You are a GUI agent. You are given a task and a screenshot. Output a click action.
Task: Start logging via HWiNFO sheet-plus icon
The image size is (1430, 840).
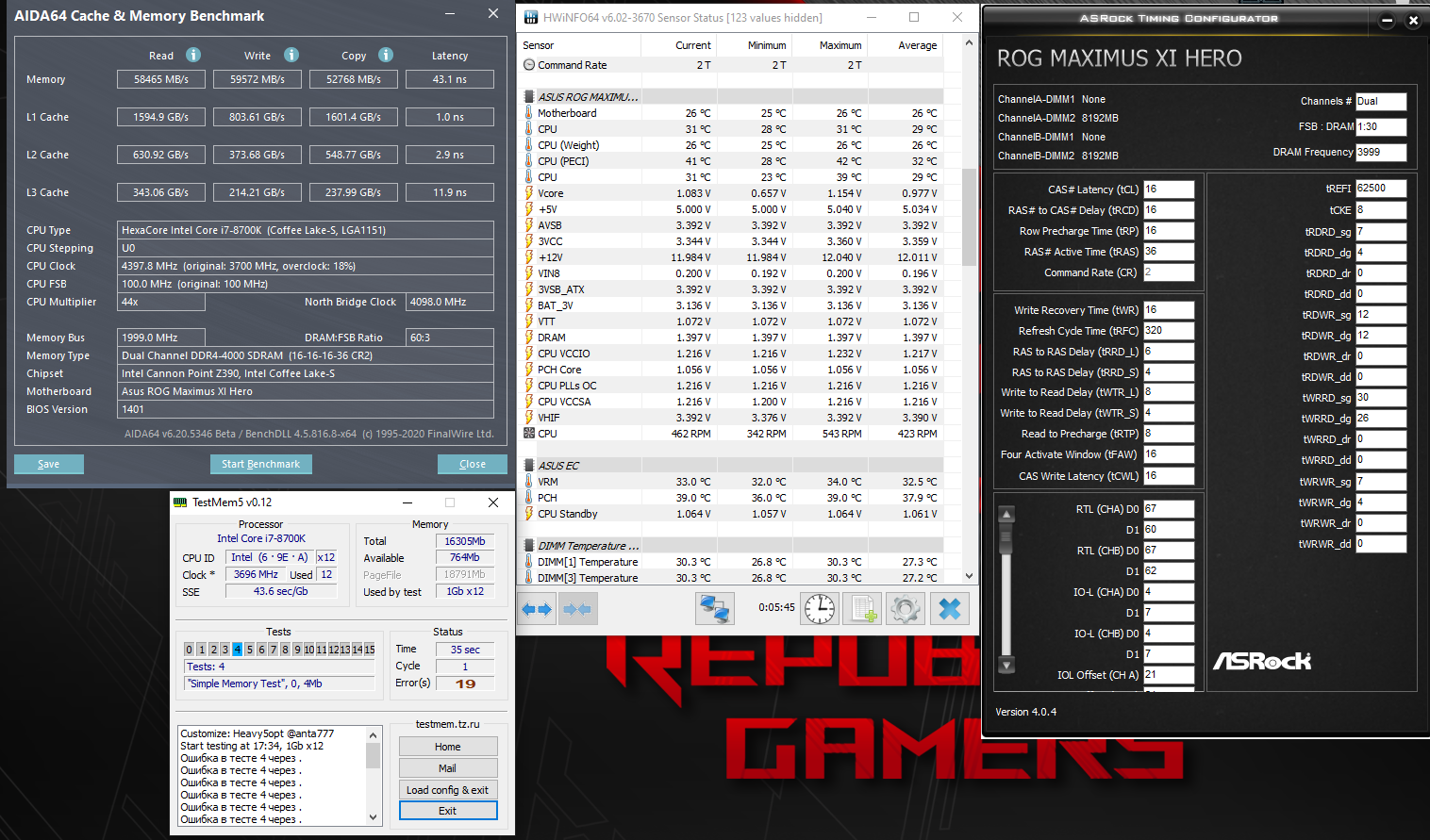coord(862,609)
